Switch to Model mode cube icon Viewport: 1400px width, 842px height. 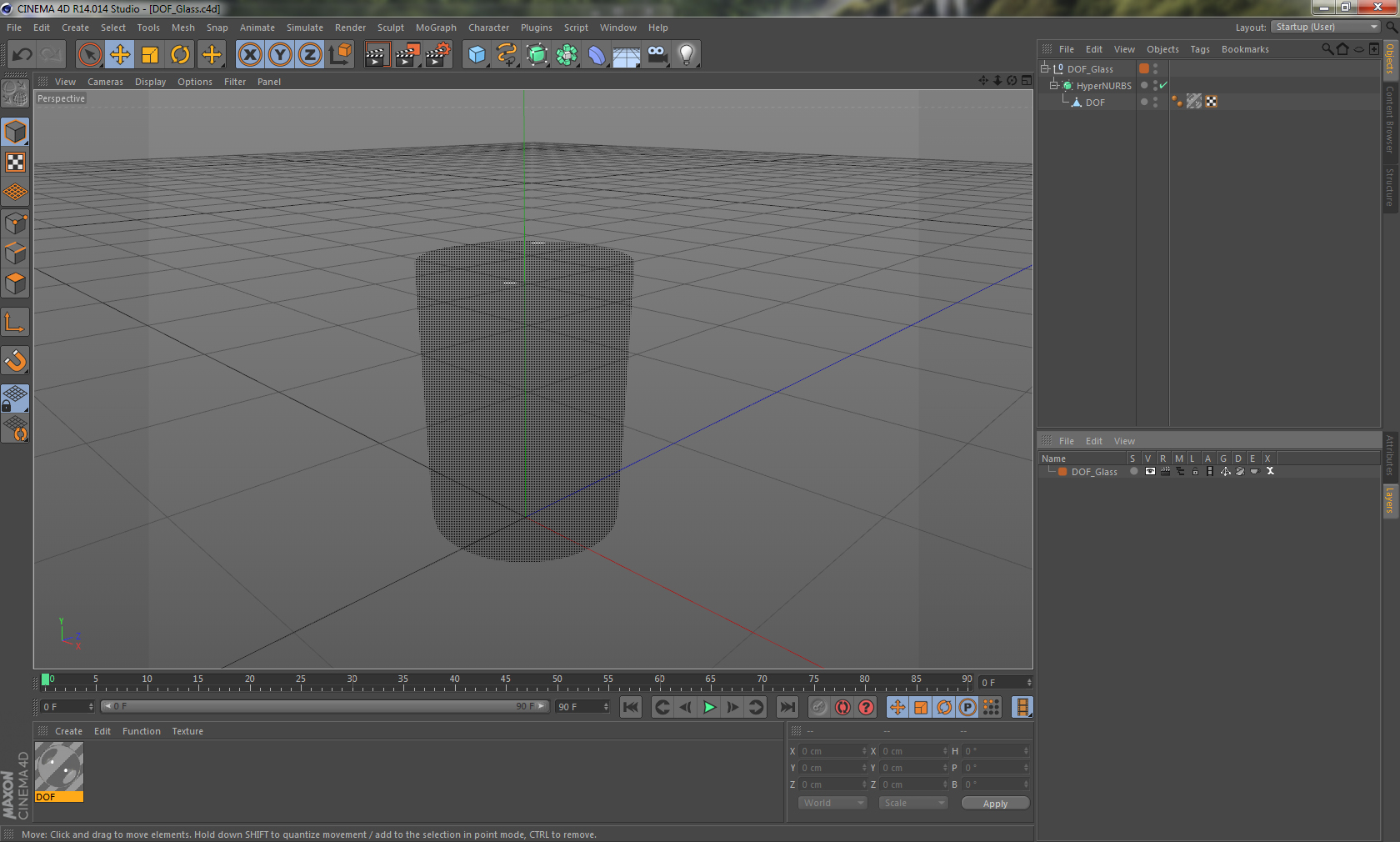tap(15, 132)
